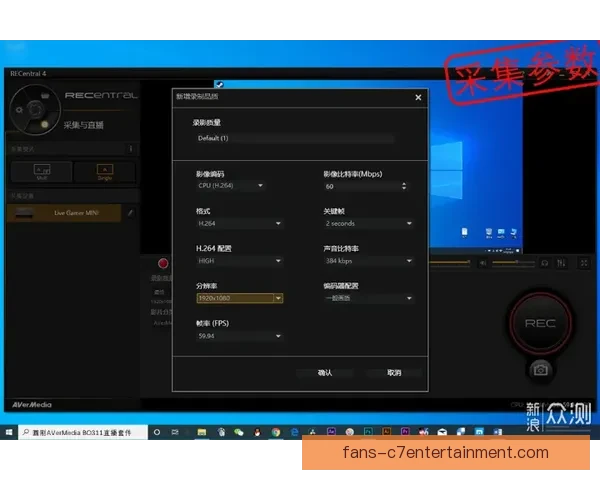Click the 影像比特率 value field showing 60
Screen dimensions: 600x480
click(x=361, y=186)
